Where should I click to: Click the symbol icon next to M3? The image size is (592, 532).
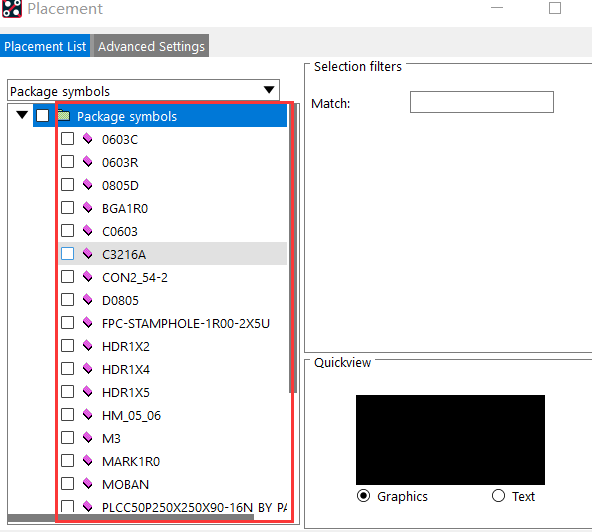[88, 438]
